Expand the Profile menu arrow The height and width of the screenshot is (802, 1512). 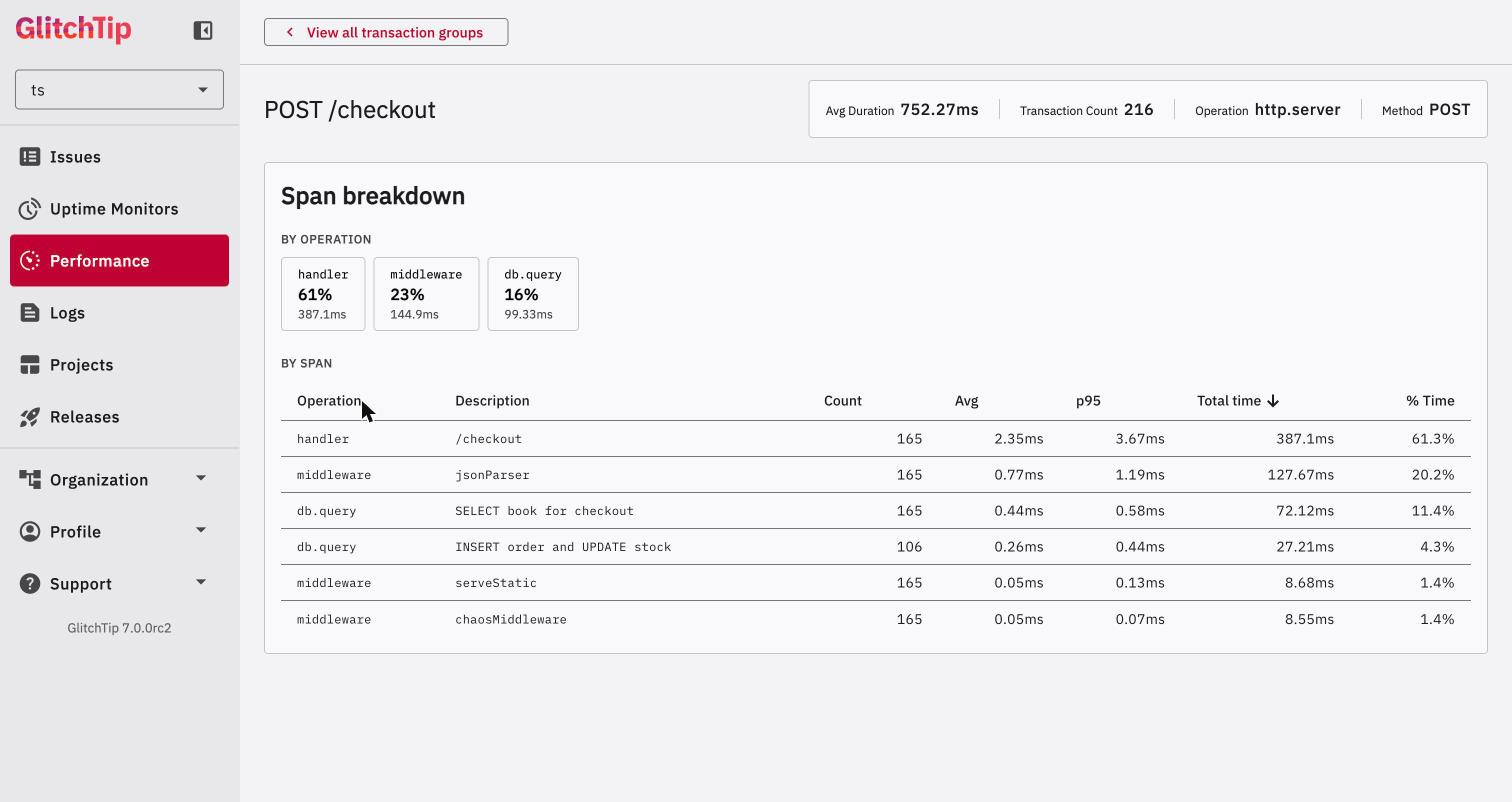coord(201,531)
